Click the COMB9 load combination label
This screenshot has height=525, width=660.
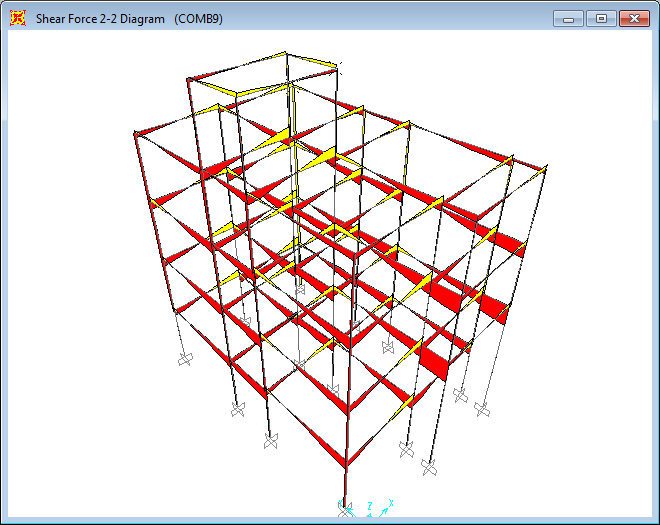198,19
